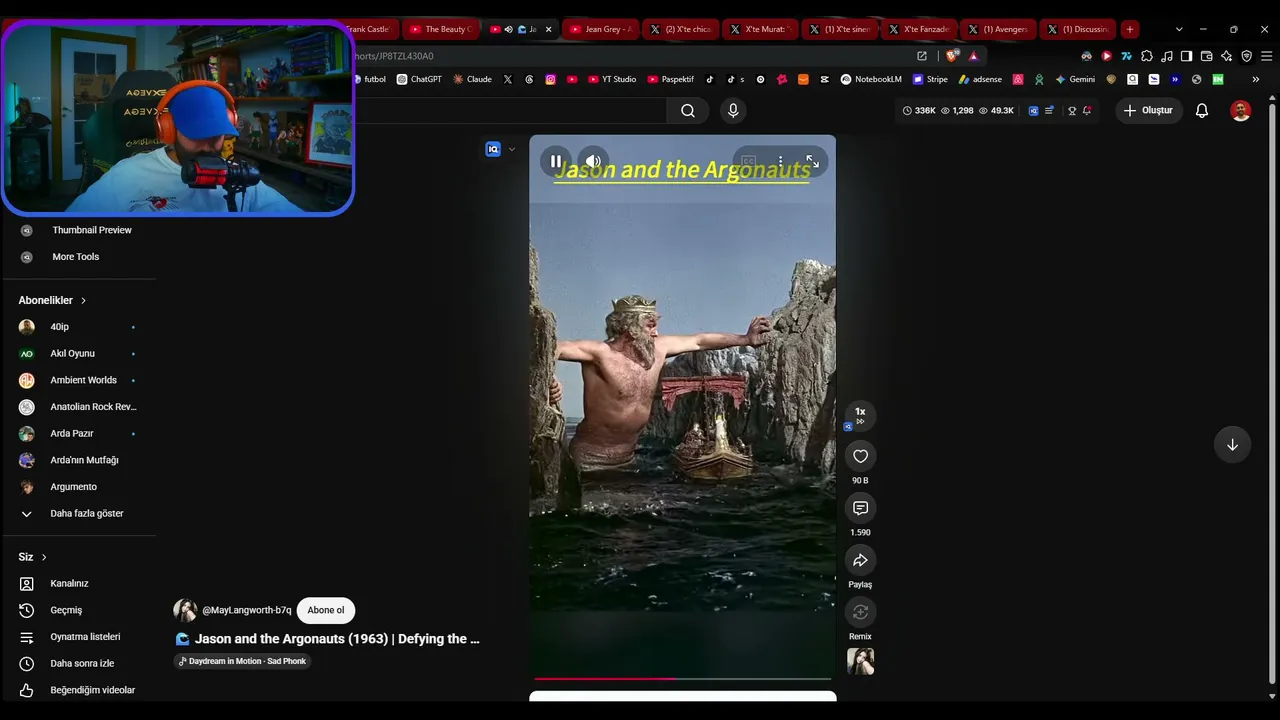This screenshot has height=720, width=1280.
Task: Open a new browser tab
Action: (1129, 29)
